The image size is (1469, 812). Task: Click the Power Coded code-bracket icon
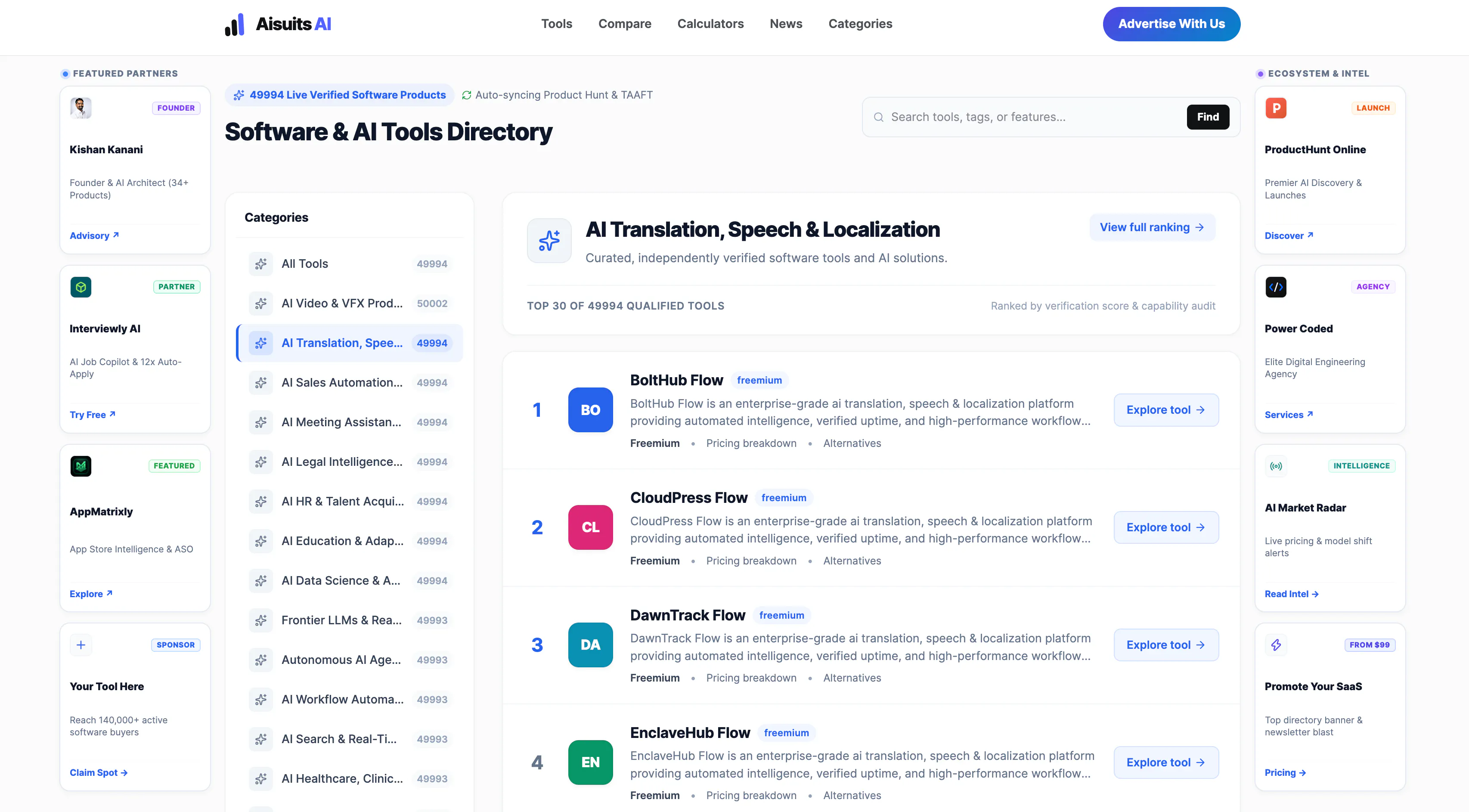tap(1276, 287)
